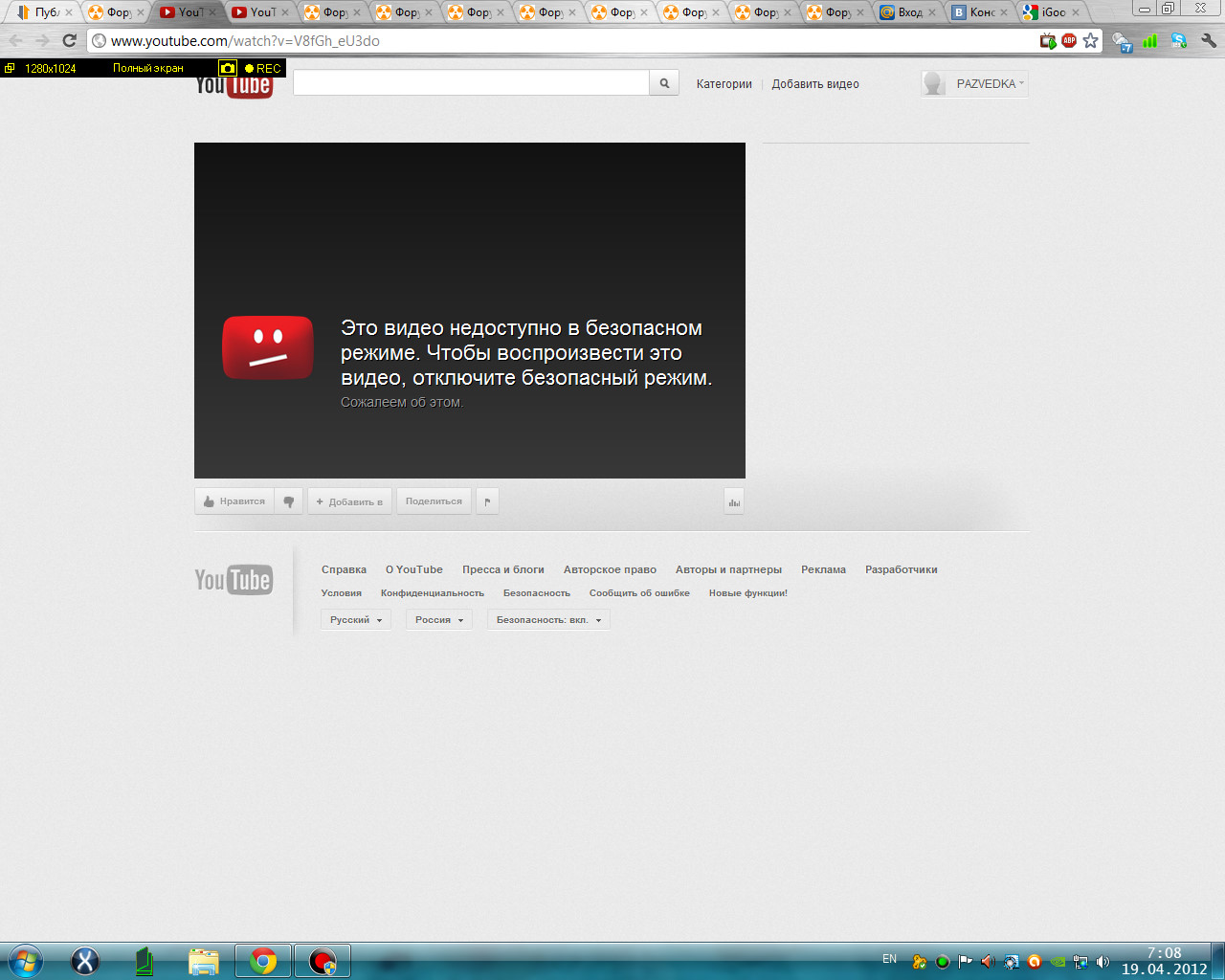Click the red sad-face unavailable video icon
The width and height of the screenshot is (1225, 980).
[x=268, y=347]
